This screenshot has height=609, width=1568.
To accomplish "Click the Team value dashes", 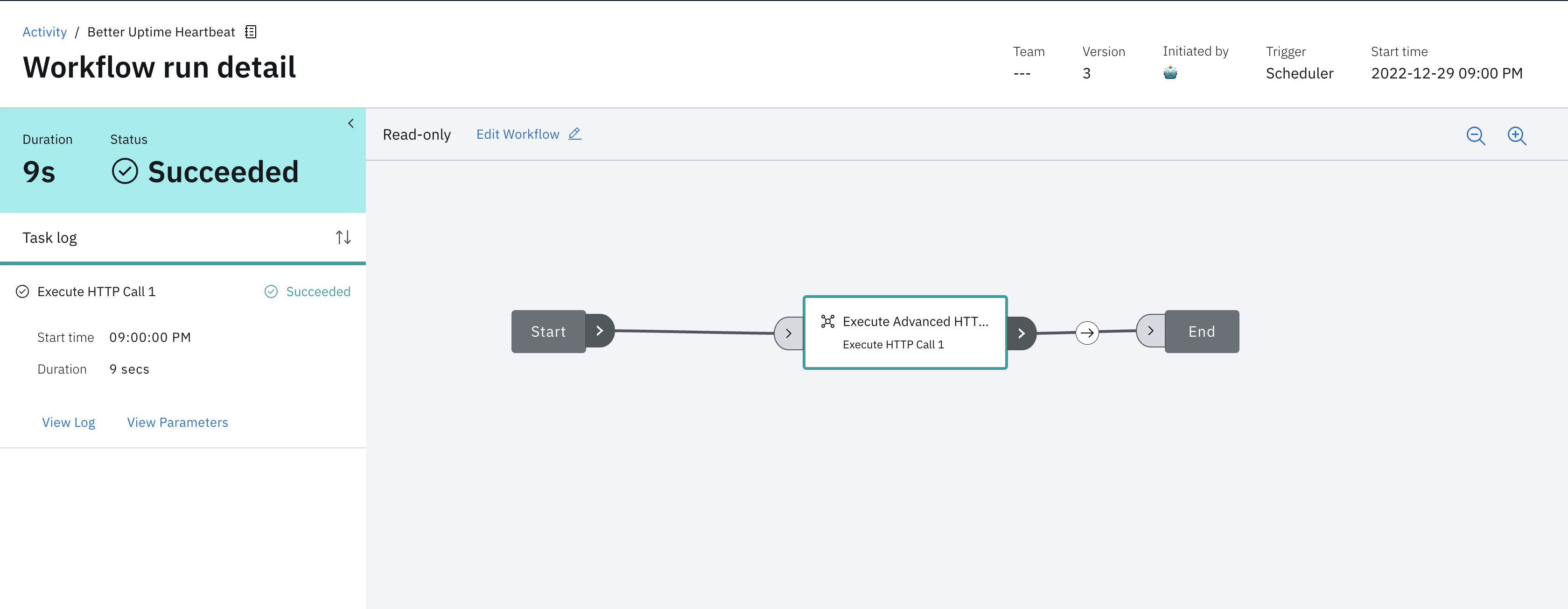I will pyautogui.click(x=1022, y=73).
